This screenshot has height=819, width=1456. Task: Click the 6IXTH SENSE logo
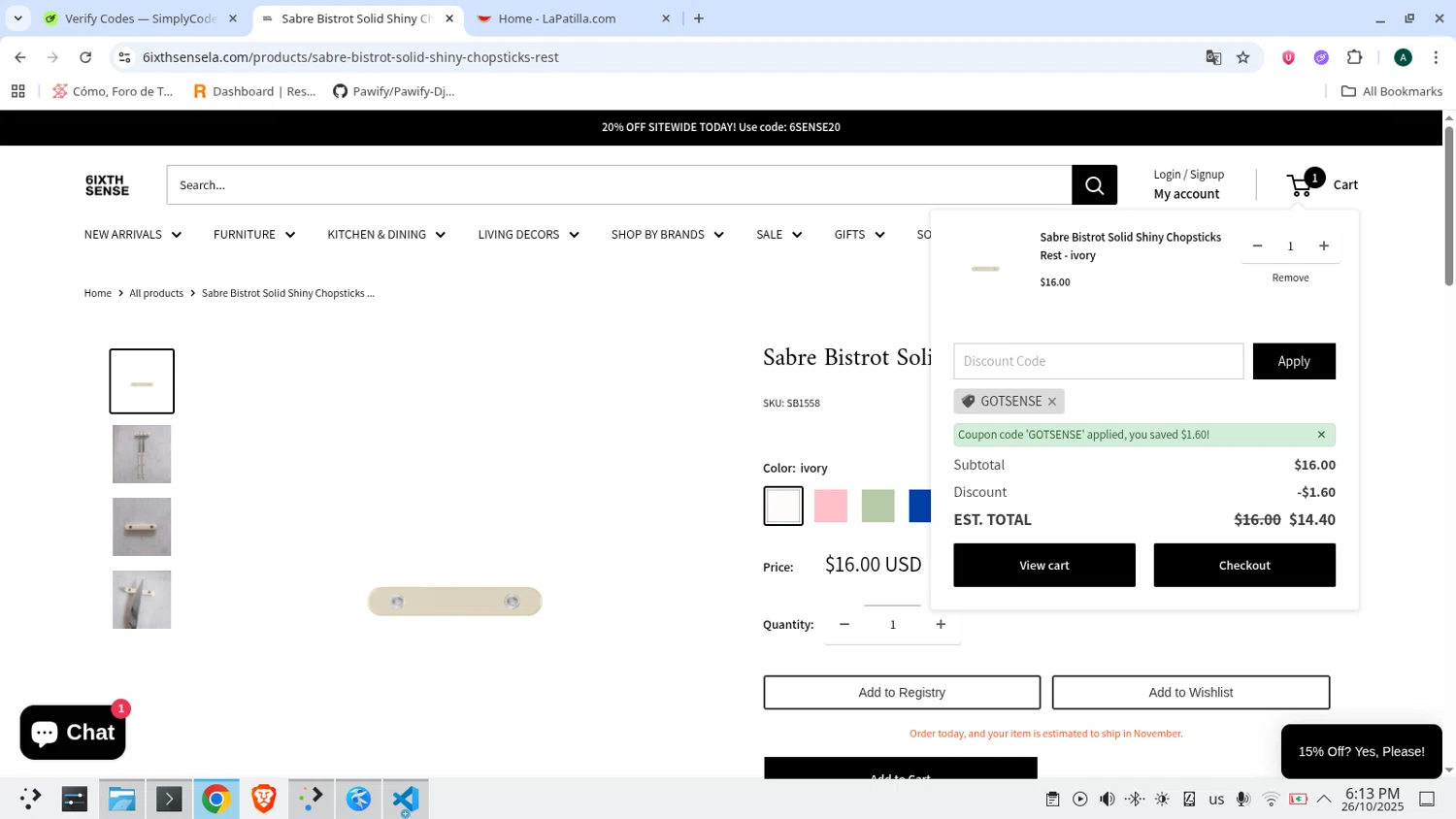[107, 185]
